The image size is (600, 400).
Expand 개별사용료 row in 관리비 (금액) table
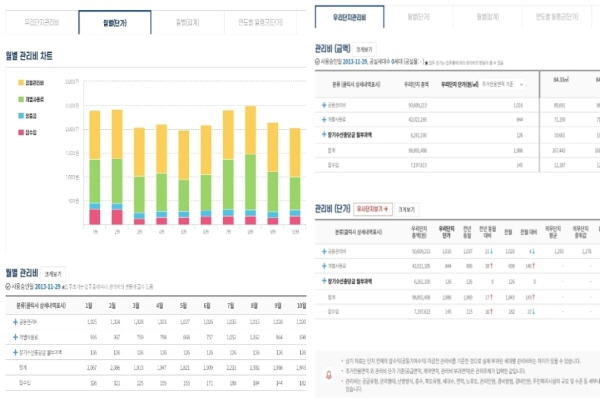coord(324,119)
